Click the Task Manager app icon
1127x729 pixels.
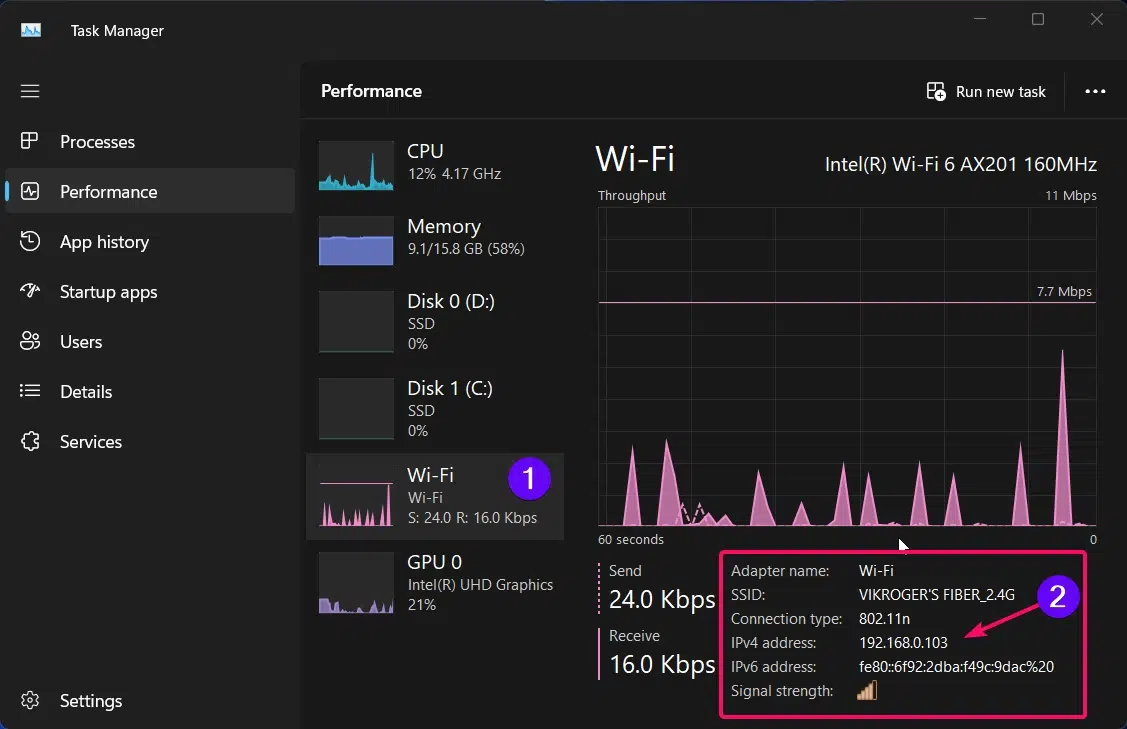(x=31, y=30)
